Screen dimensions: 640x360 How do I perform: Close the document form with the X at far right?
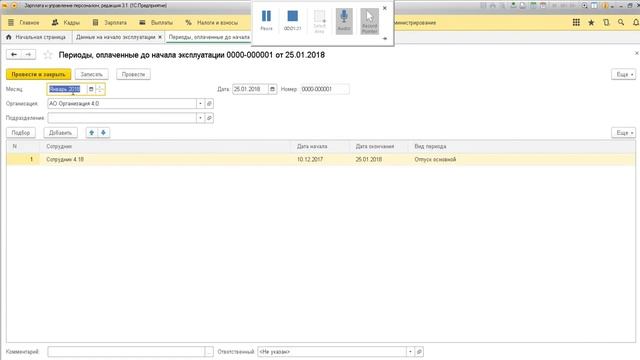[x=636, y=53]
